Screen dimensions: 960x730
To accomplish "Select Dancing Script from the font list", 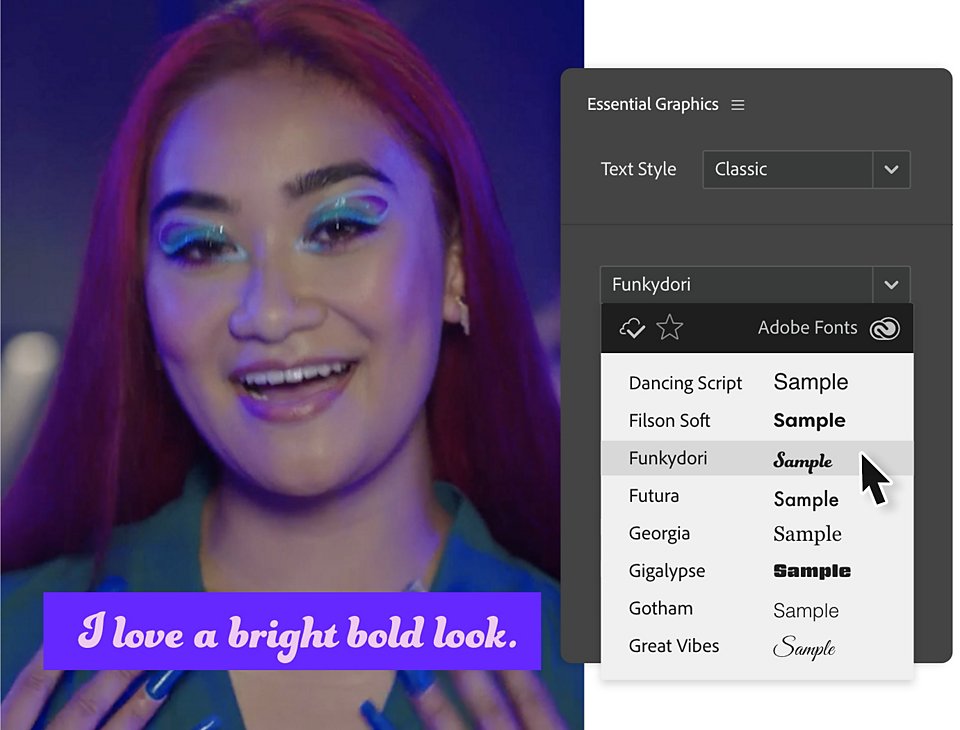I will tap(757, 383).
